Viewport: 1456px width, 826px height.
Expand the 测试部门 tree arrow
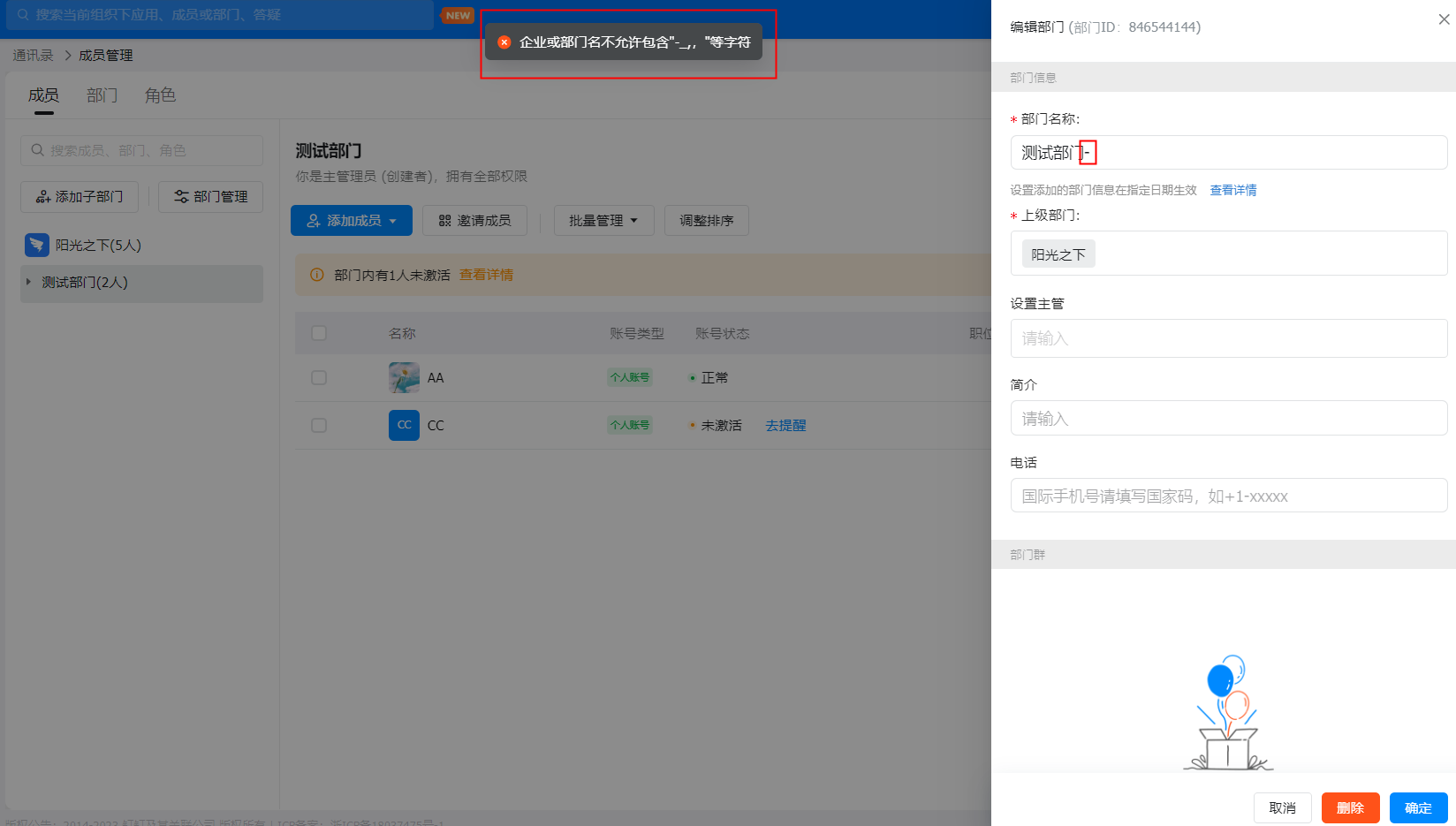[x=28, y=282]
